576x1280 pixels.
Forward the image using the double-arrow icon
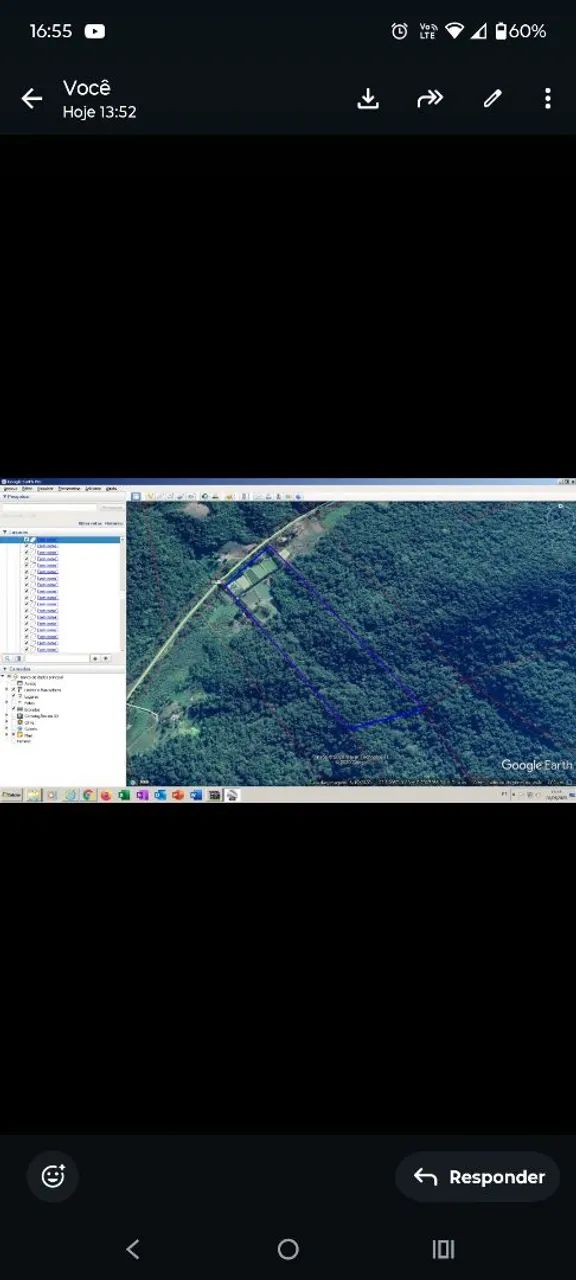[x=430, y=98]
